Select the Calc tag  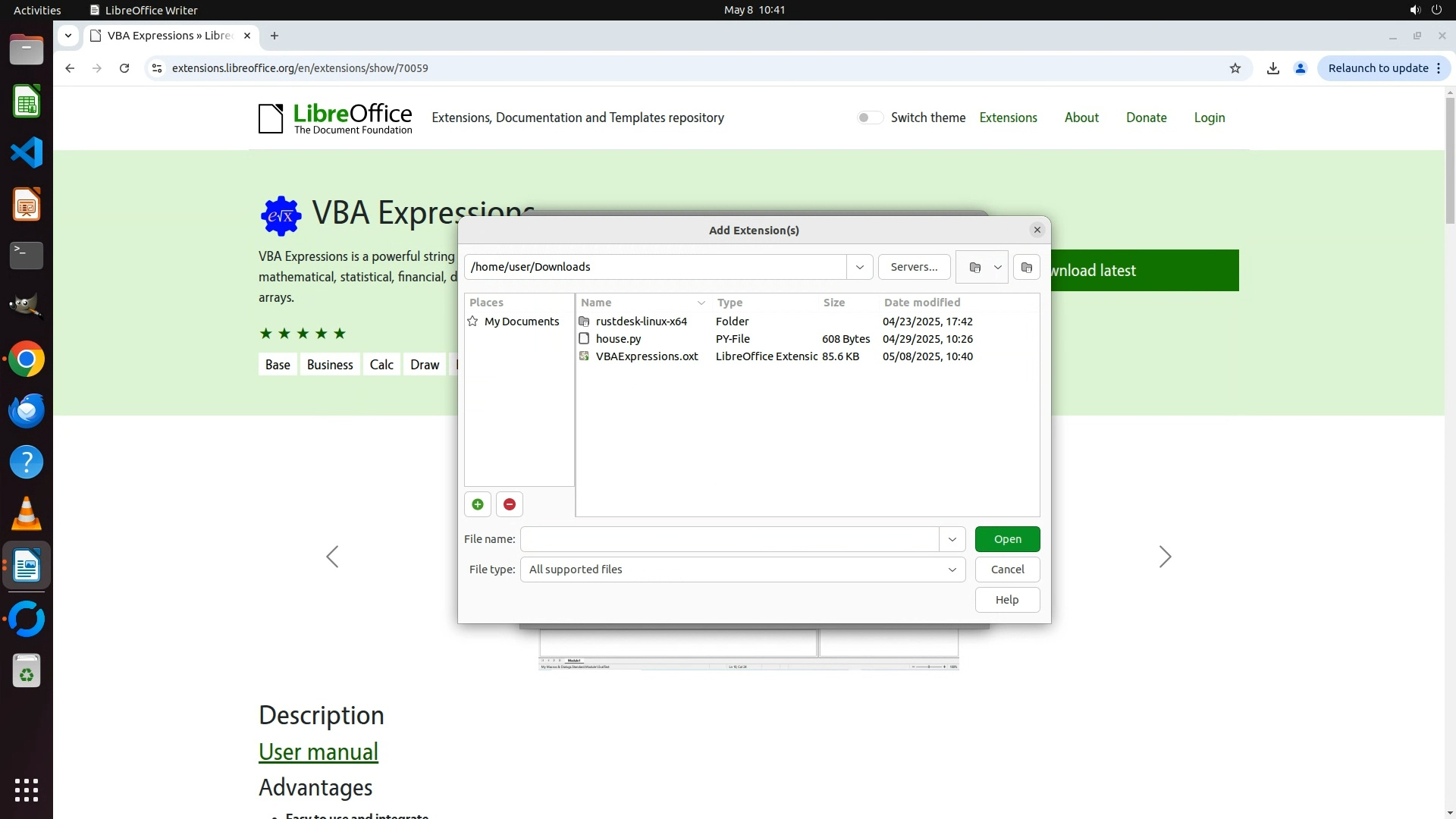tap(381, 365)
